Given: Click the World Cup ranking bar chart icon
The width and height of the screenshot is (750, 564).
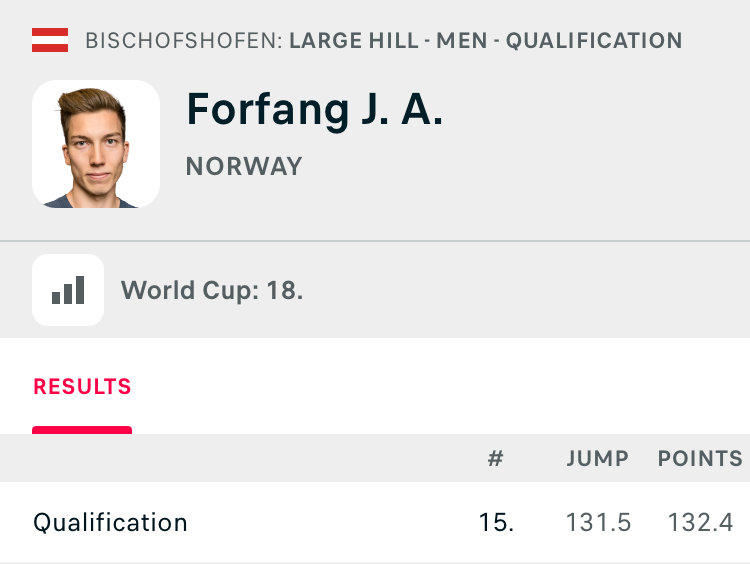Looking at the screenshot, I should point(68,290).
